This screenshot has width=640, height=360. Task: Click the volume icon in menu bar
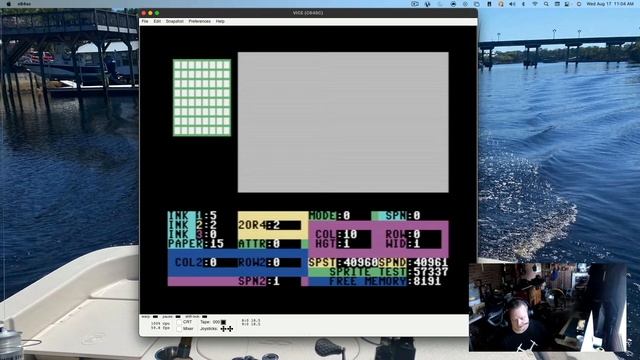coord(512,4)
